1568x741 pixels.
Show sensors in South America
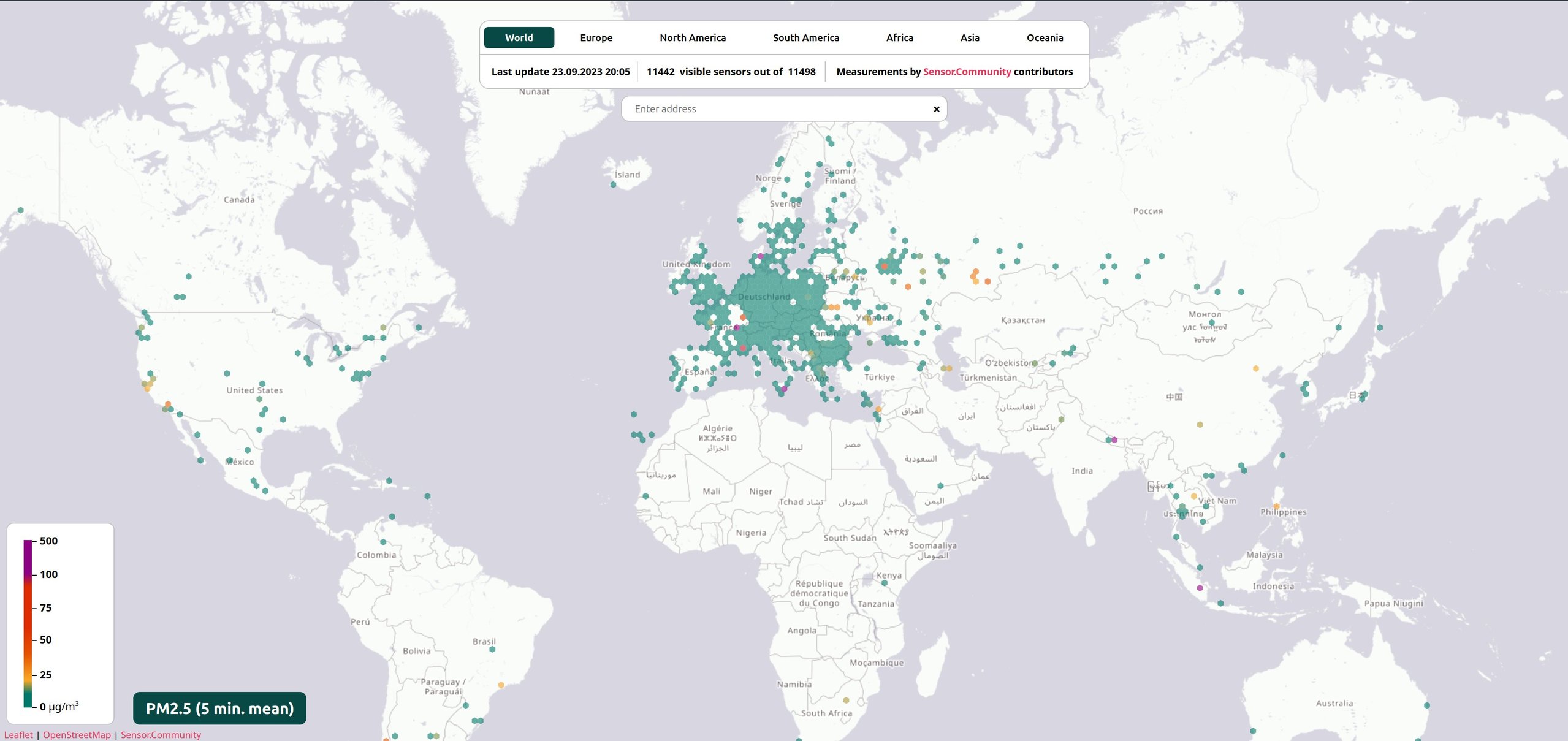805,37
